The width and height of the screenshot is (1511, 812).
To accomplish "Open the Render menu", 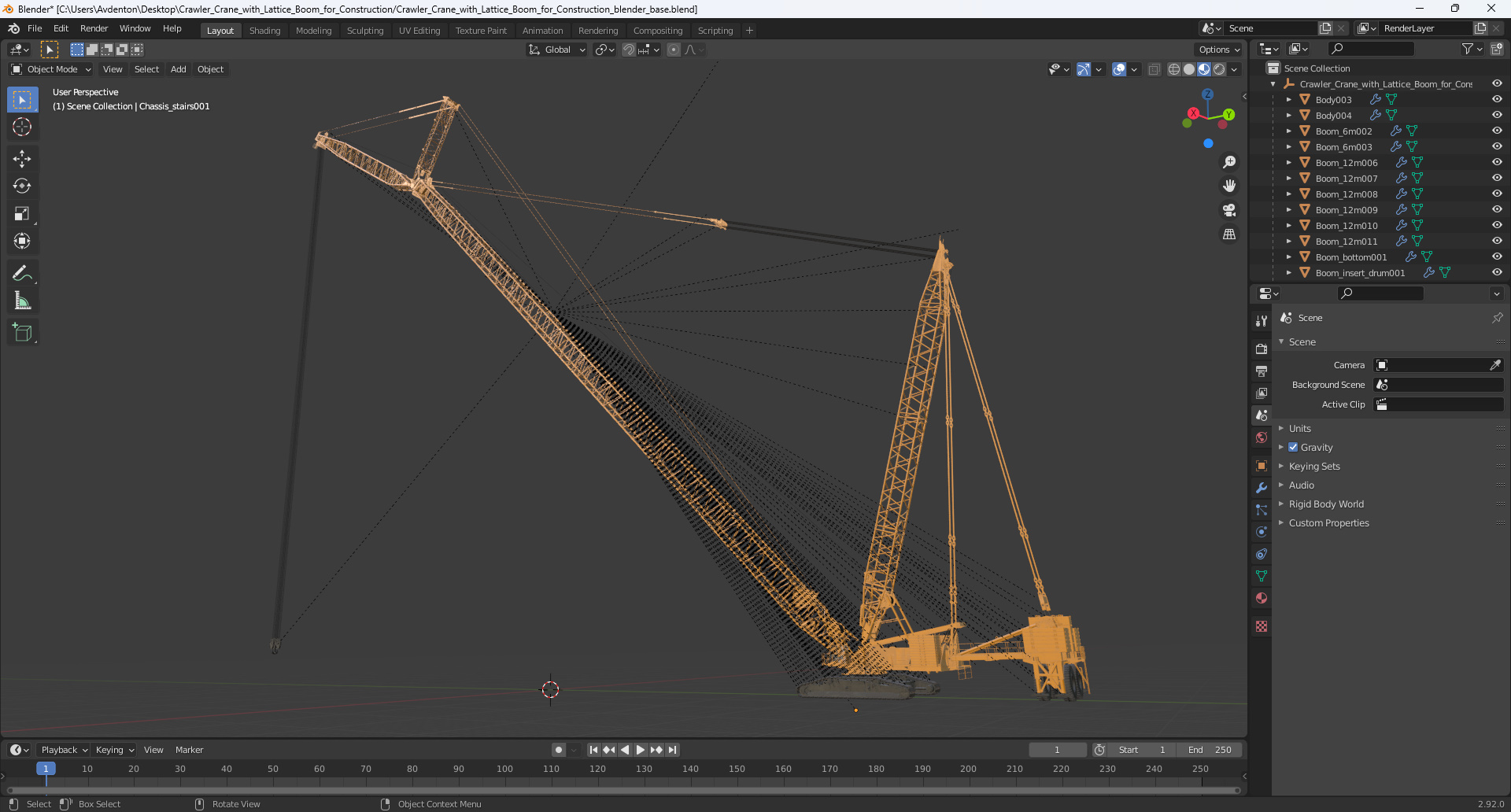I will [x=94, y=28].
